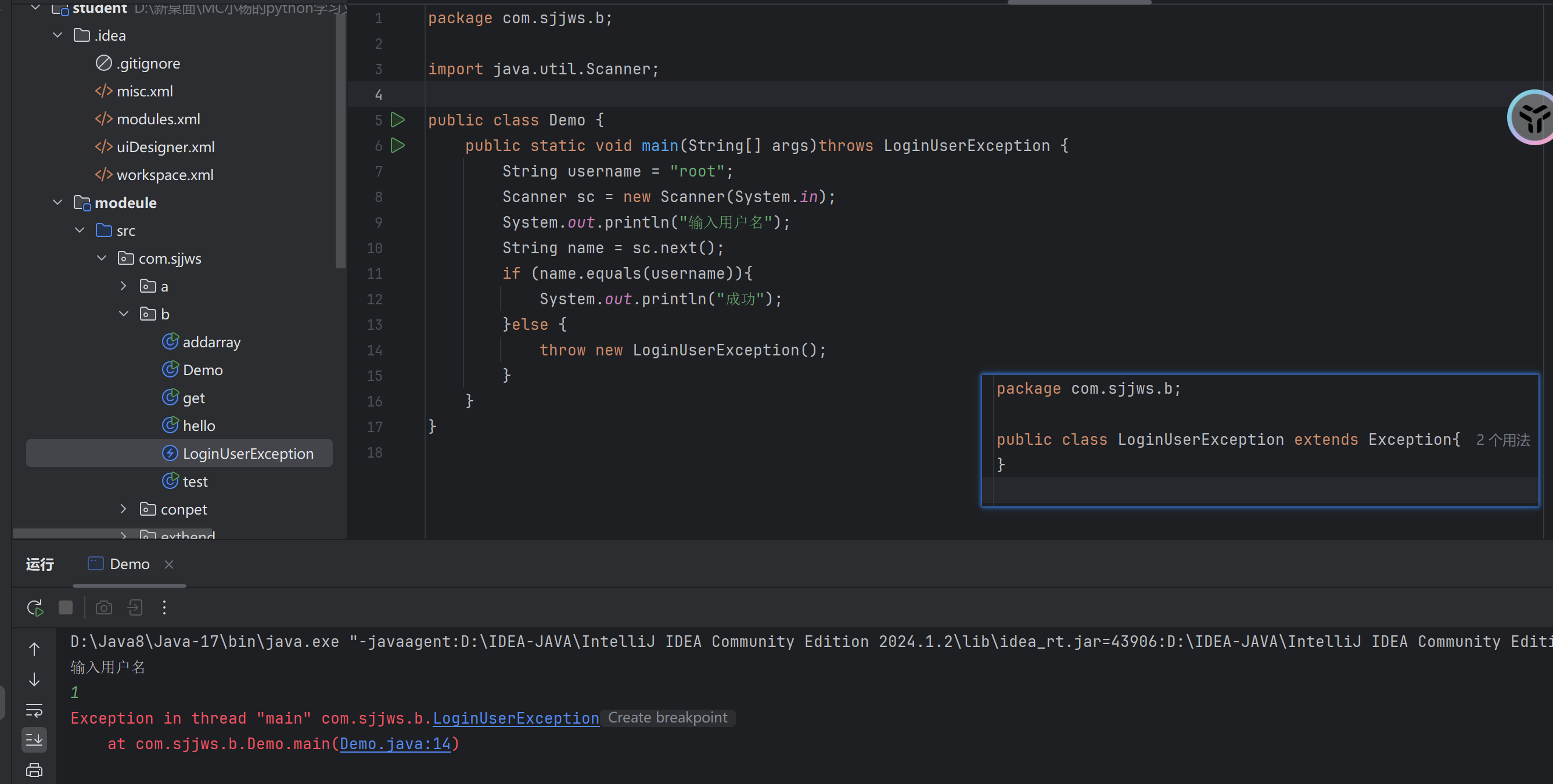Toggle scroll to end of console
This screenshot has height=784, width=1553.
tap(34, 739)
